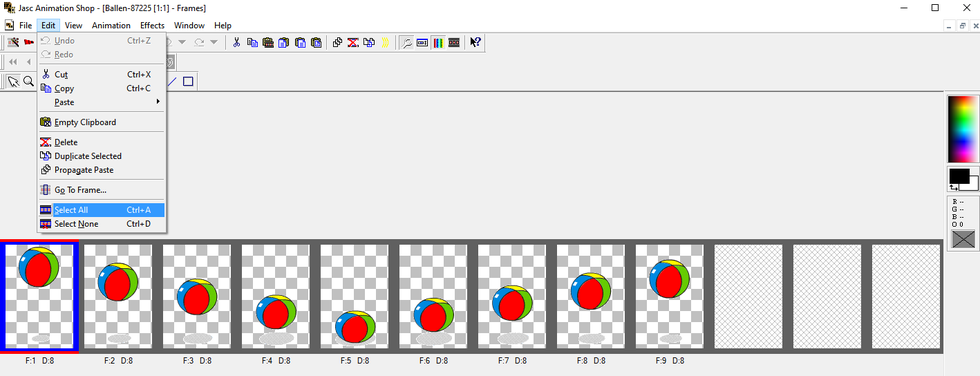
Task: Toggle the View Animation filmstrip button
Action: [x=454, y=42]
